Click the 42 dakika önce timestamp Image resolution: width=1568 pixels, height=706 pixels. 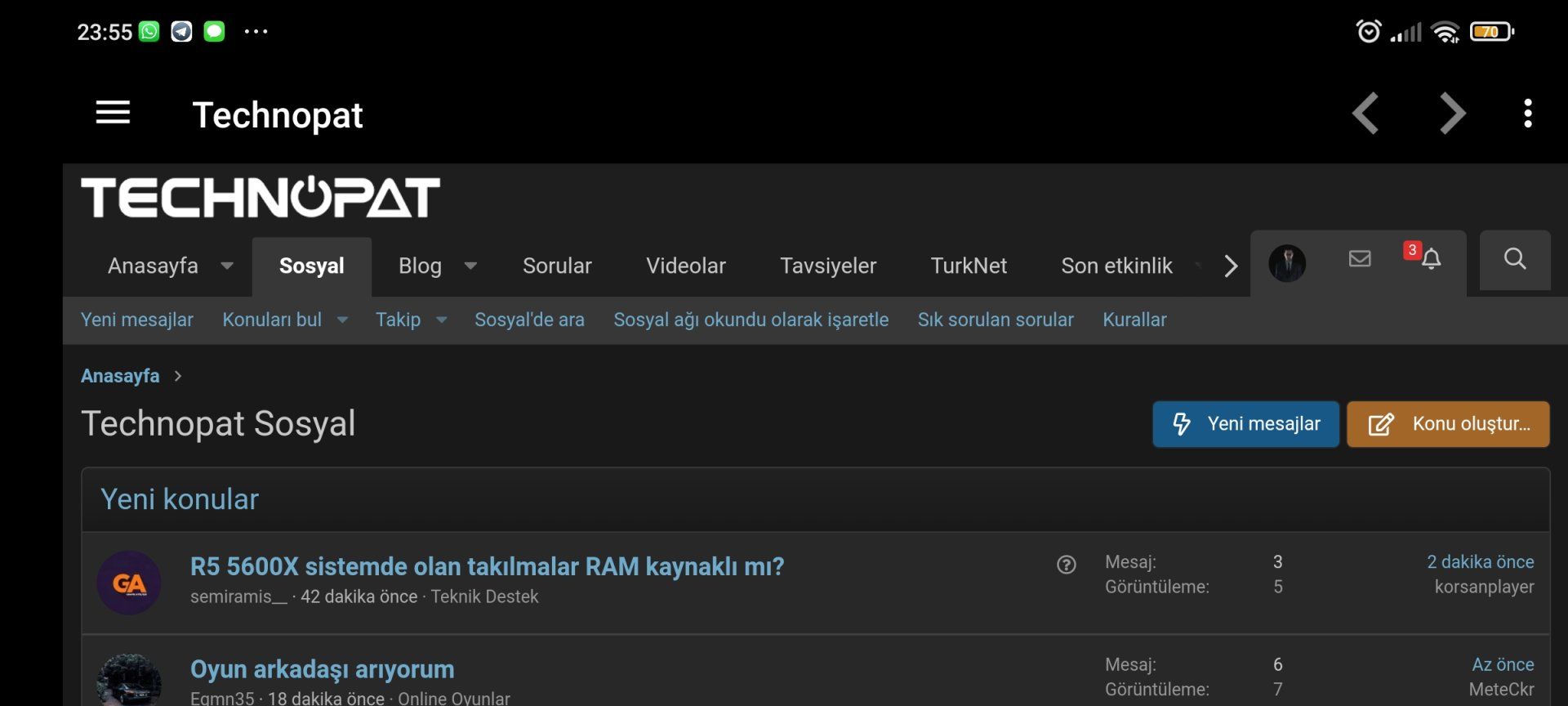coord(359,597)
